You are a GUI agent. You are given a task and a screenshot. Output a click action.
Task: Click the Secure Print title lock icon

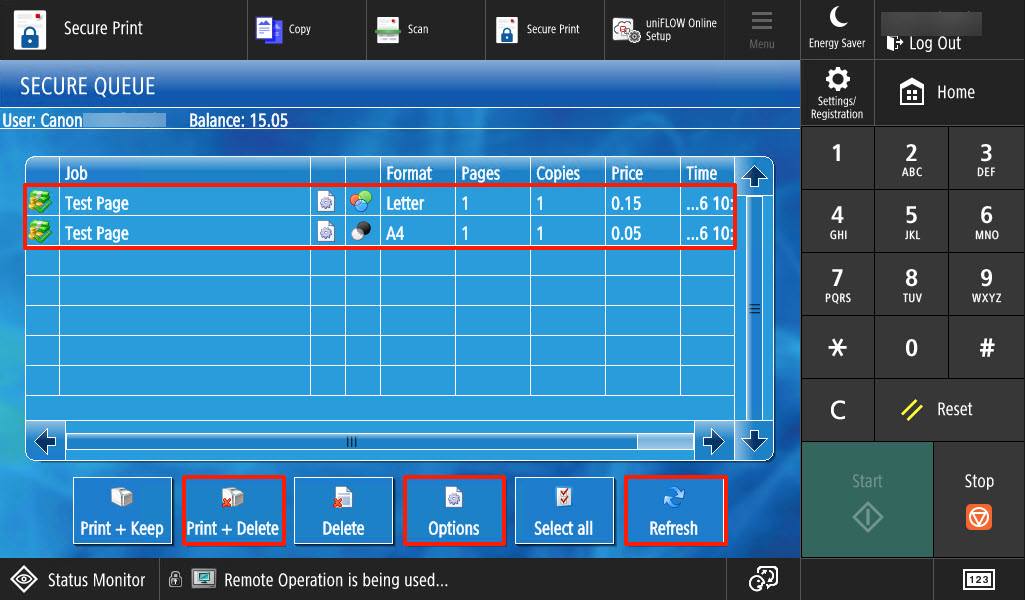coord(29,30)
